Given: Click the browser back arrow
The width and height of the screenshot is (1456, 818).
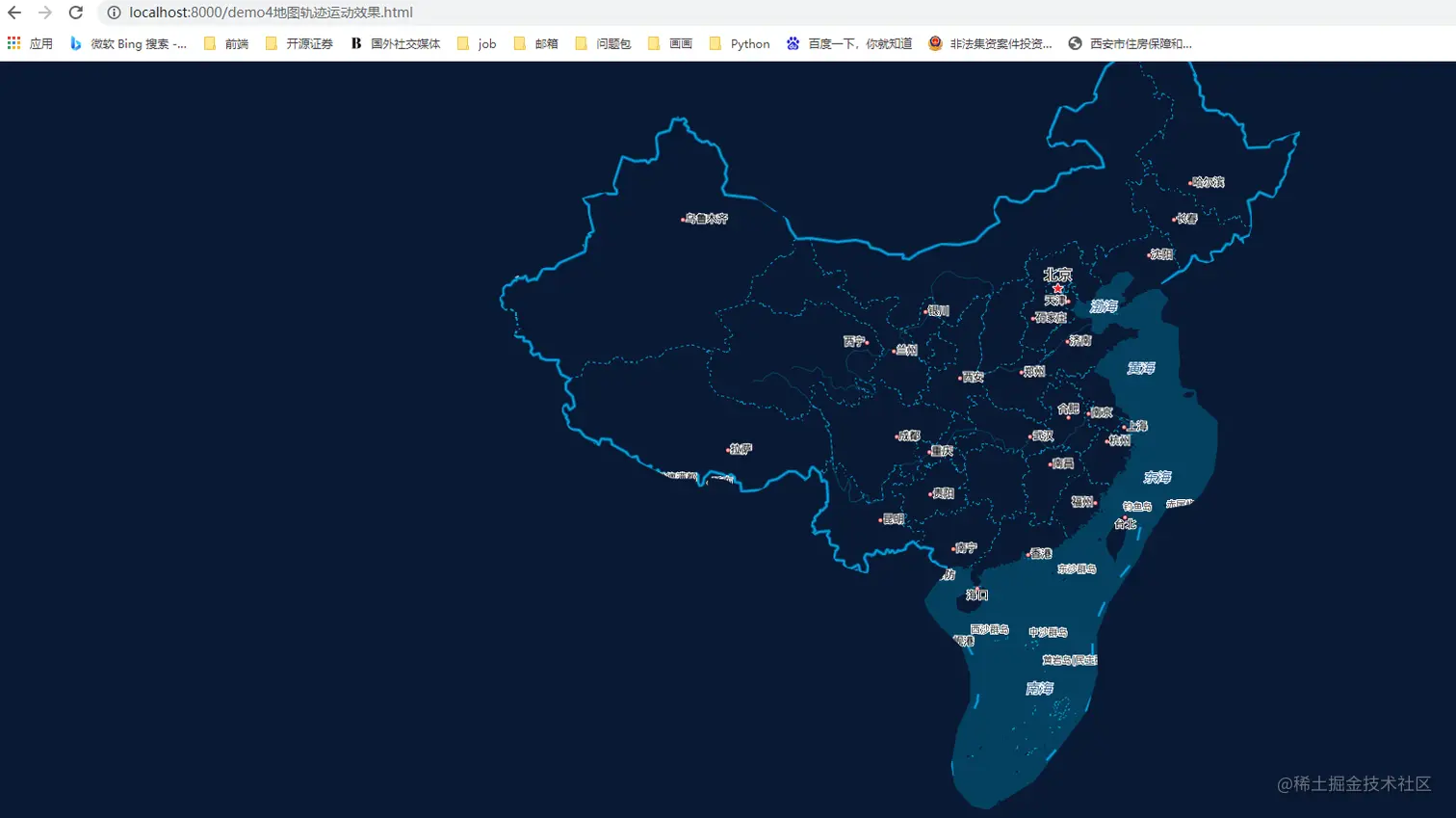Looking at the screenshot, I should [x=14, y=13].
